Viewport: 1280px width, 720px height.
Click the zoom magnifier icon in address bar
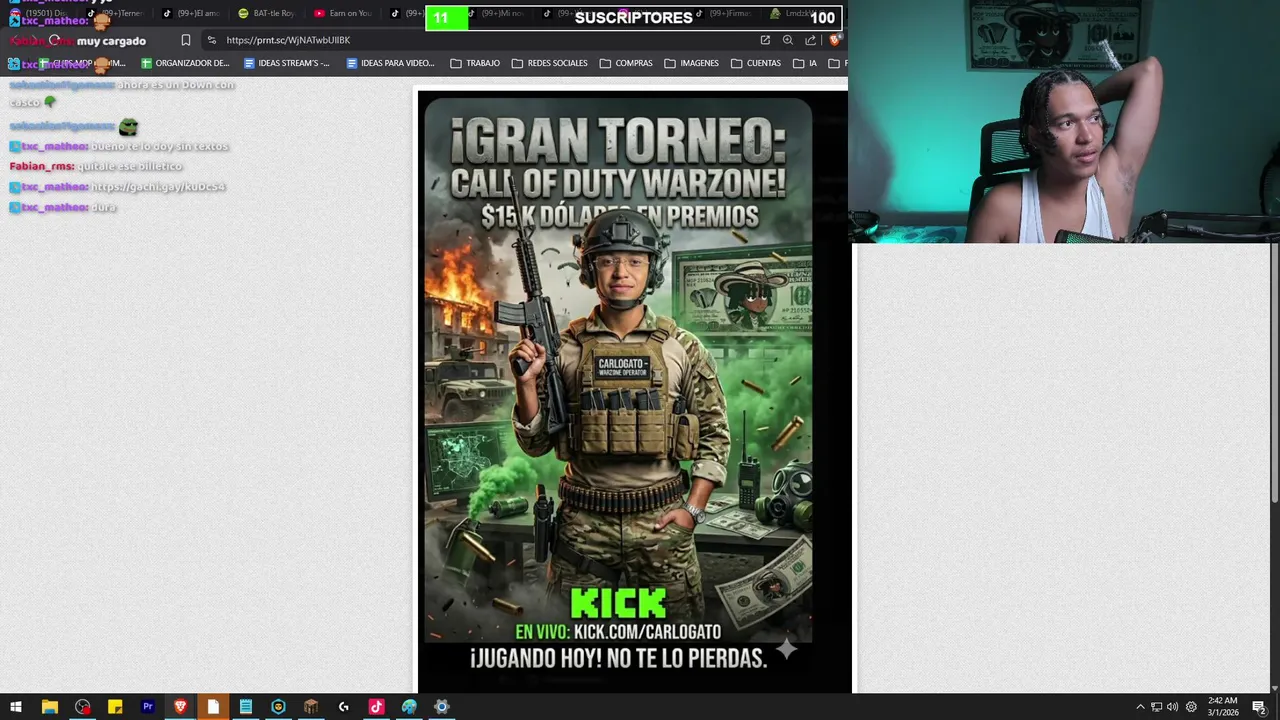(x=788, y=40)
